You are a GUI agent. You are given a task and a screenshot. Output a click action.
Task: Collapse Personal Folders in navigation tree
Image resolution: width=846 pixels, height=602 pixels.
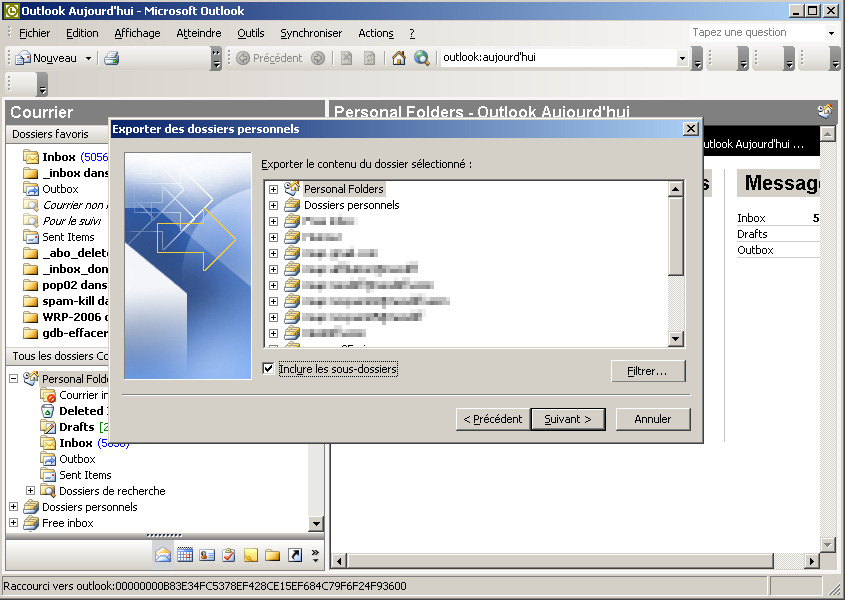(13, 379)
